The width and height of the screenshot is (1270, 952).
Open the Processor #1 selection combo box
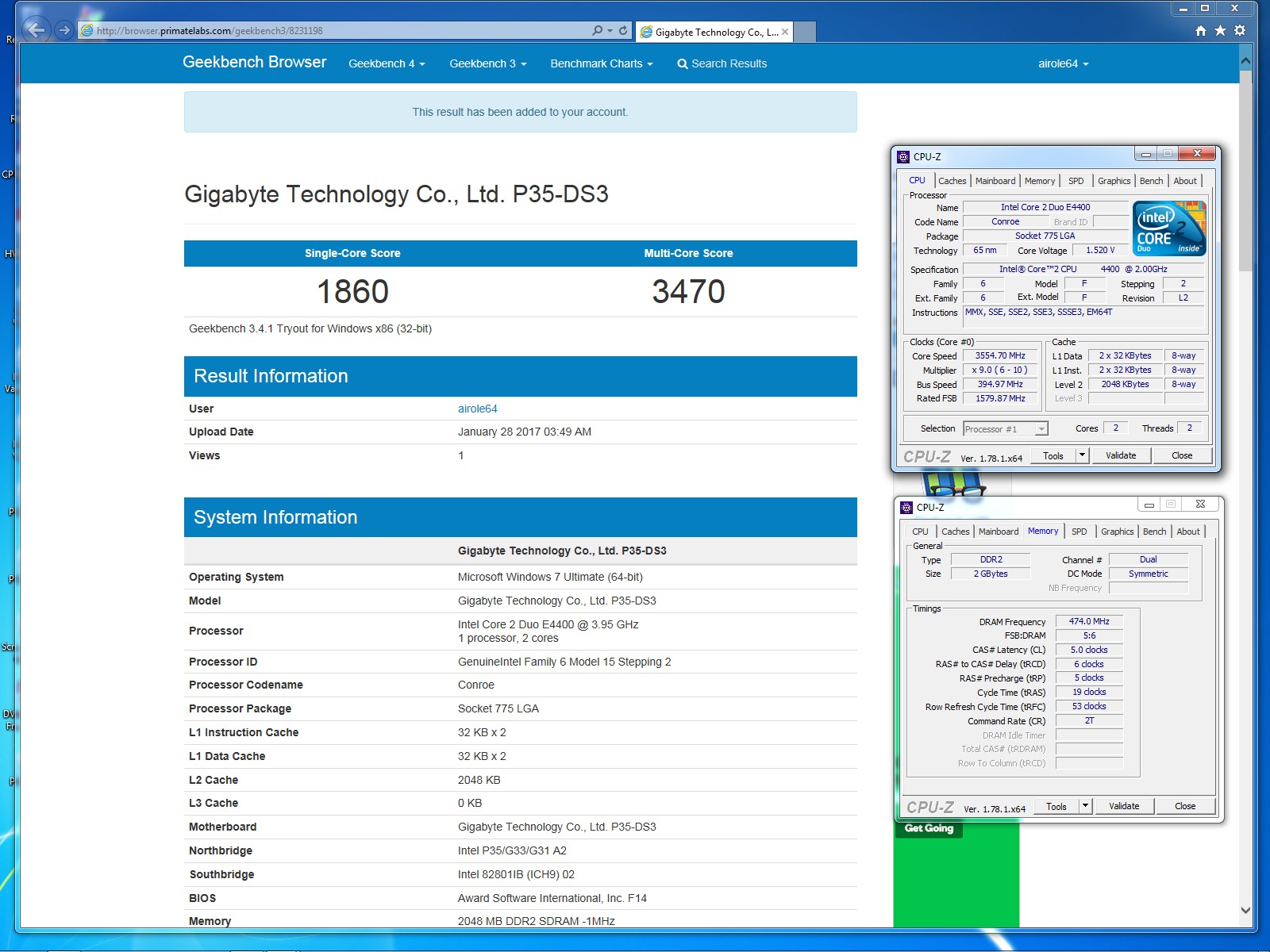[x=1006, y=429]
